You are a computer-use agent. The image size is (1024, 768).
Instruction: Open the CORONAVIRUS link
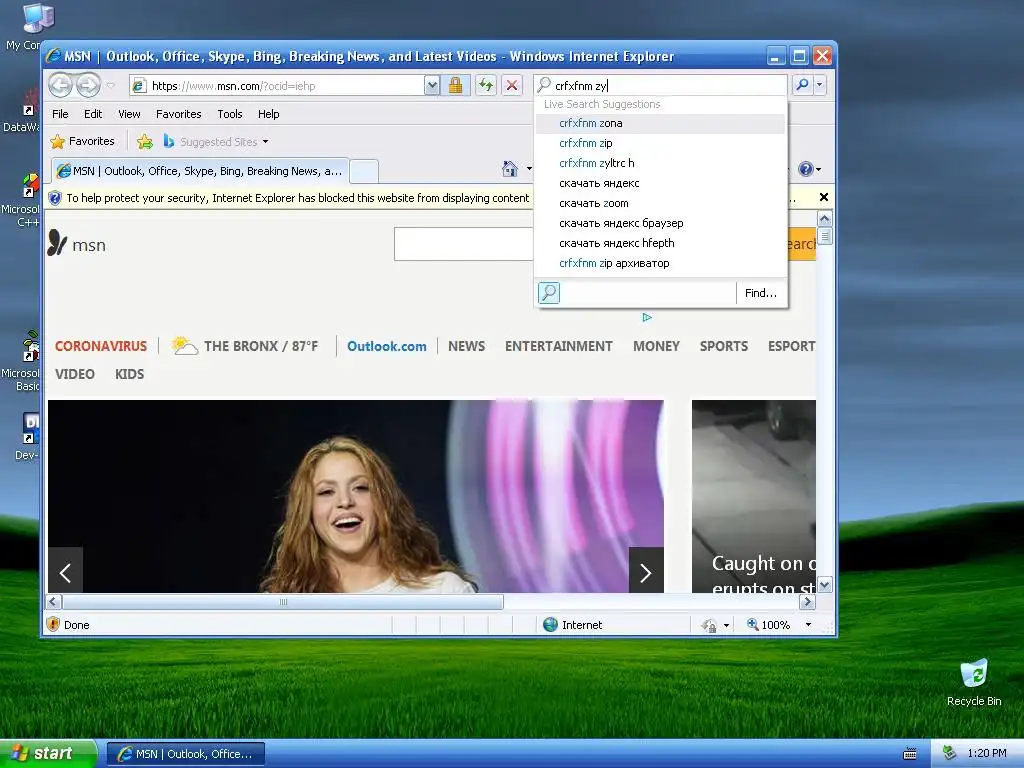[101, 346]
